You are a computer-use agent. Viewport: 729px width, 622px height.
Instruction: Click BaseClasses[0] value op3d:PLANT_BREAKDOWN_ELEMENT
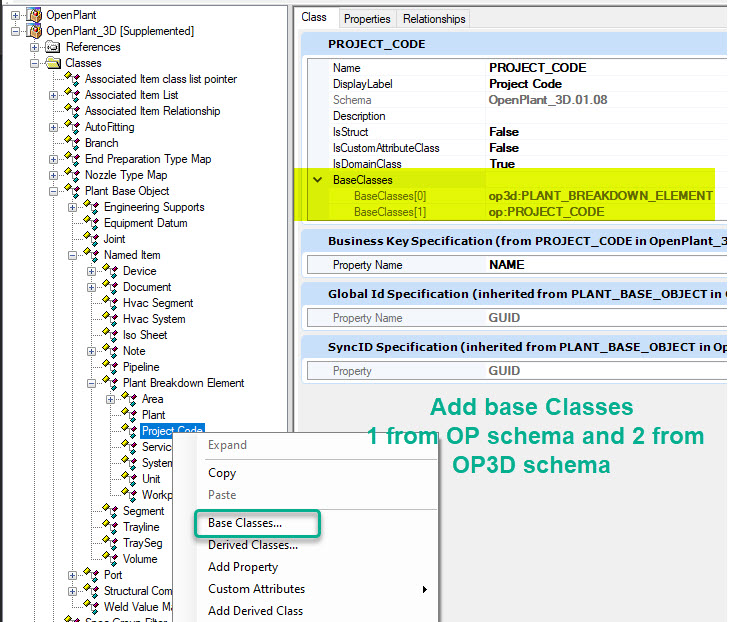click(x=600, y=196)
